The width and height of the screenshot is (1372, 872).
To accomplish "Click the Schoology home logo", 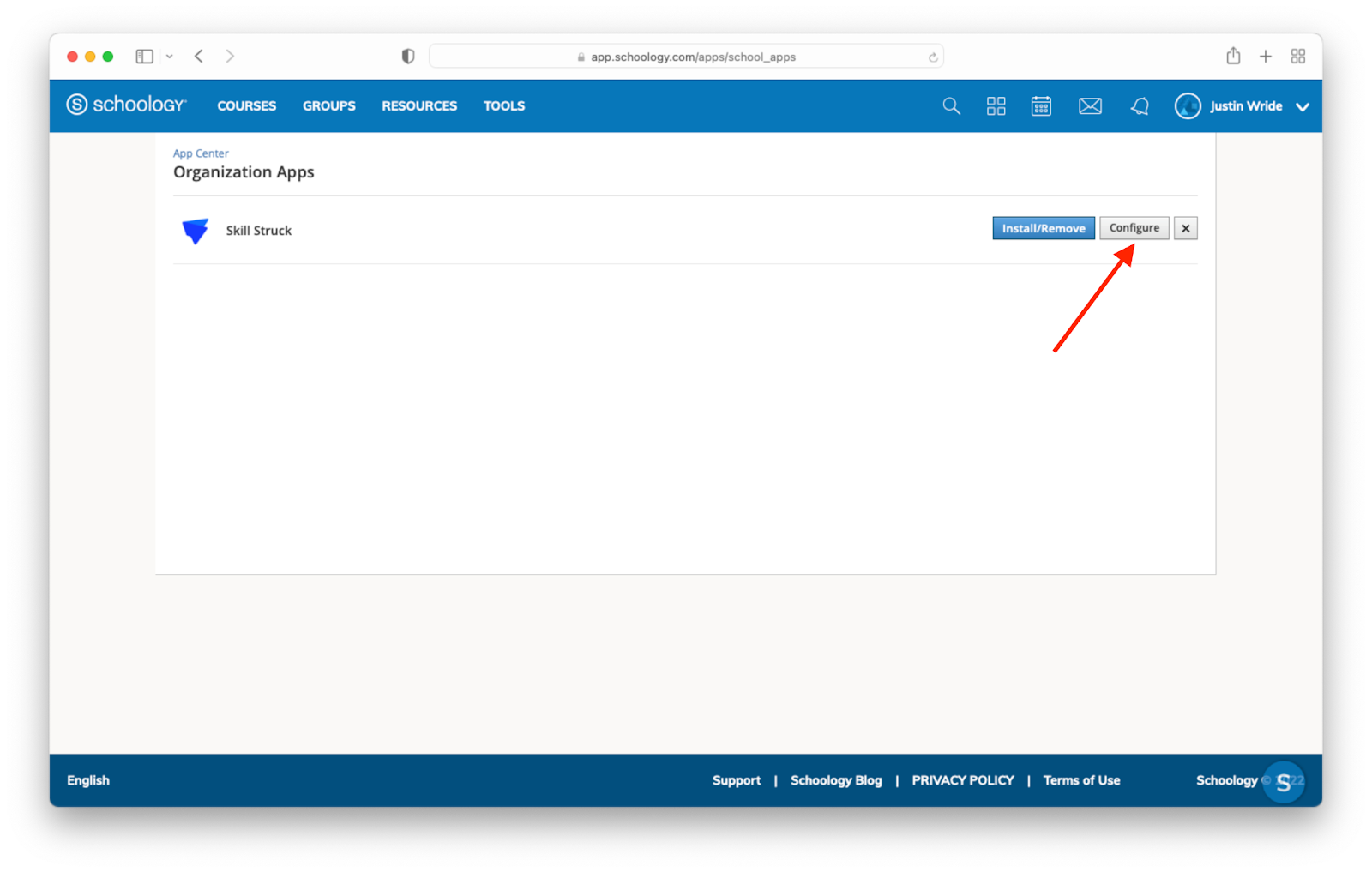I will (126, 105).
